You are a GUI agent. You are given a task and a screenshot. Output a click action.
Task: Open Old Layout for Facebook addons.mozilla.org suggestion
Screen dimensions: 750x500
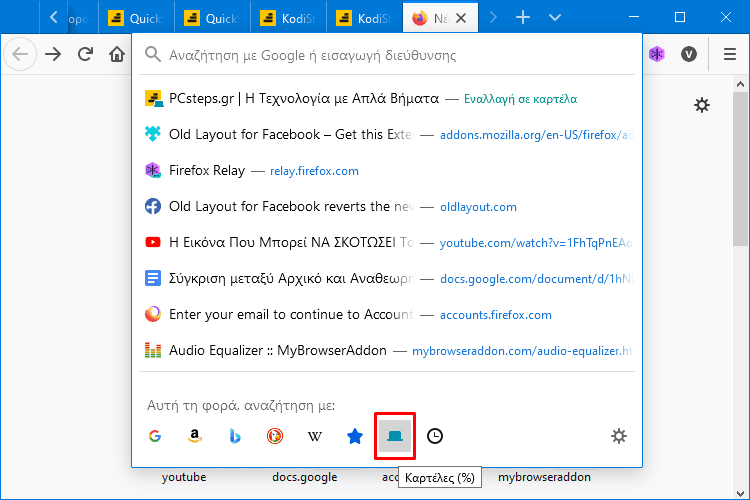coord(387,134)
